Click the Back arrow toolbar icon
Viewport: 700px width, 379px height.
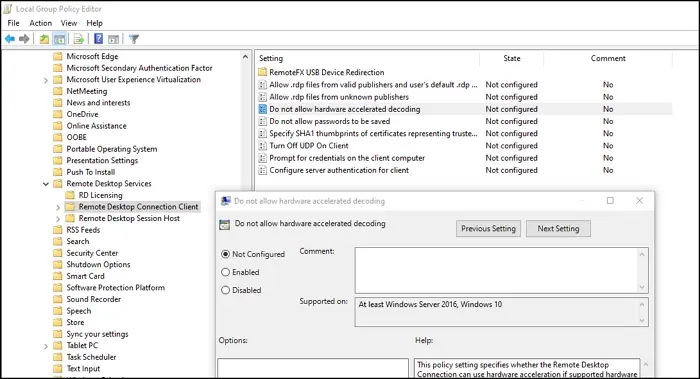point(10,39)
